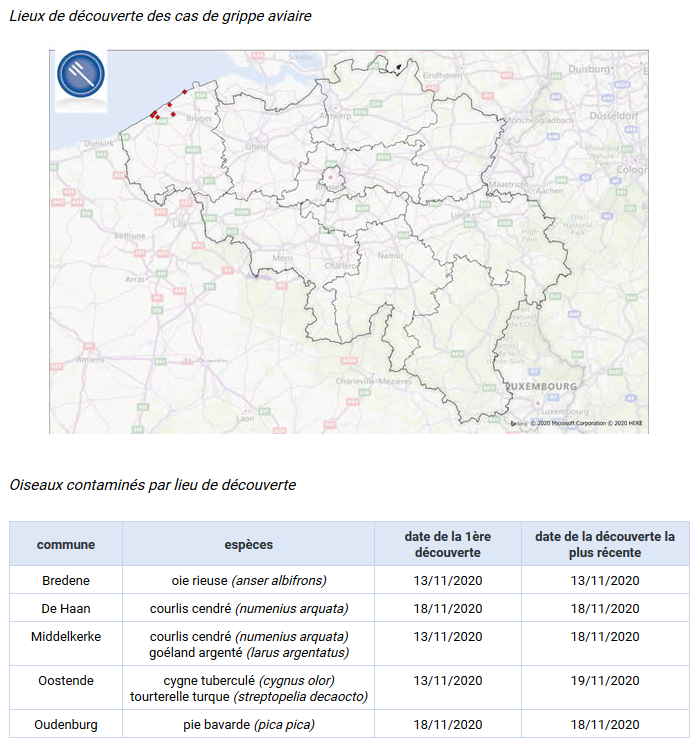The width and height of the screenshot is (697, 752).
Task: Click the Bruges city label on the map
Action: pyautogui.click(x=201, y=119)
